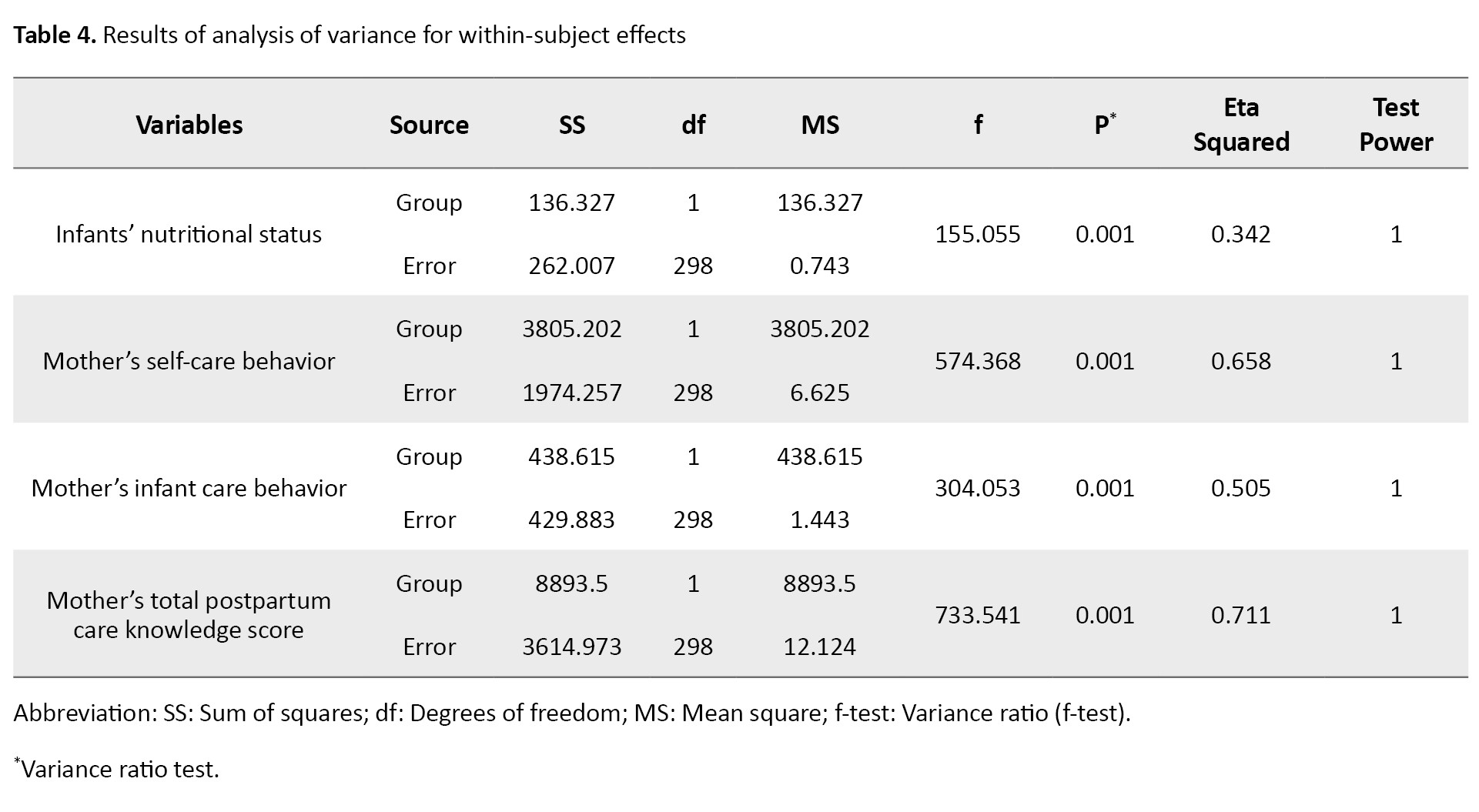Screen dimensions: 1479x812
Task: Click the "Eta Squared" column header
Action: click(1241, 125)
